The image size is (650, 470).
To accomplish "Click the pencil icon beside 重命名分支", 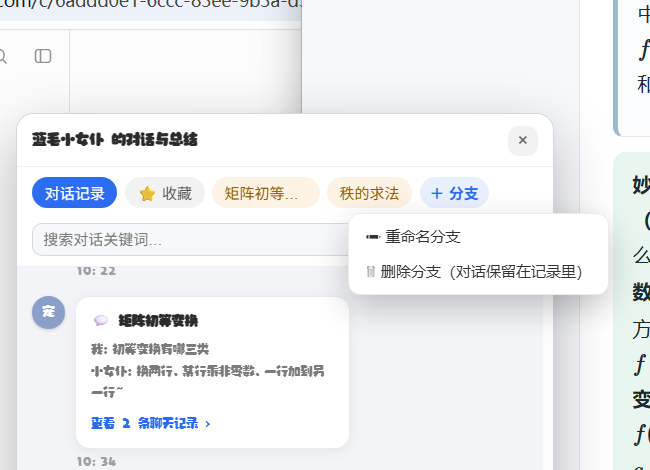I will [372, 237].
